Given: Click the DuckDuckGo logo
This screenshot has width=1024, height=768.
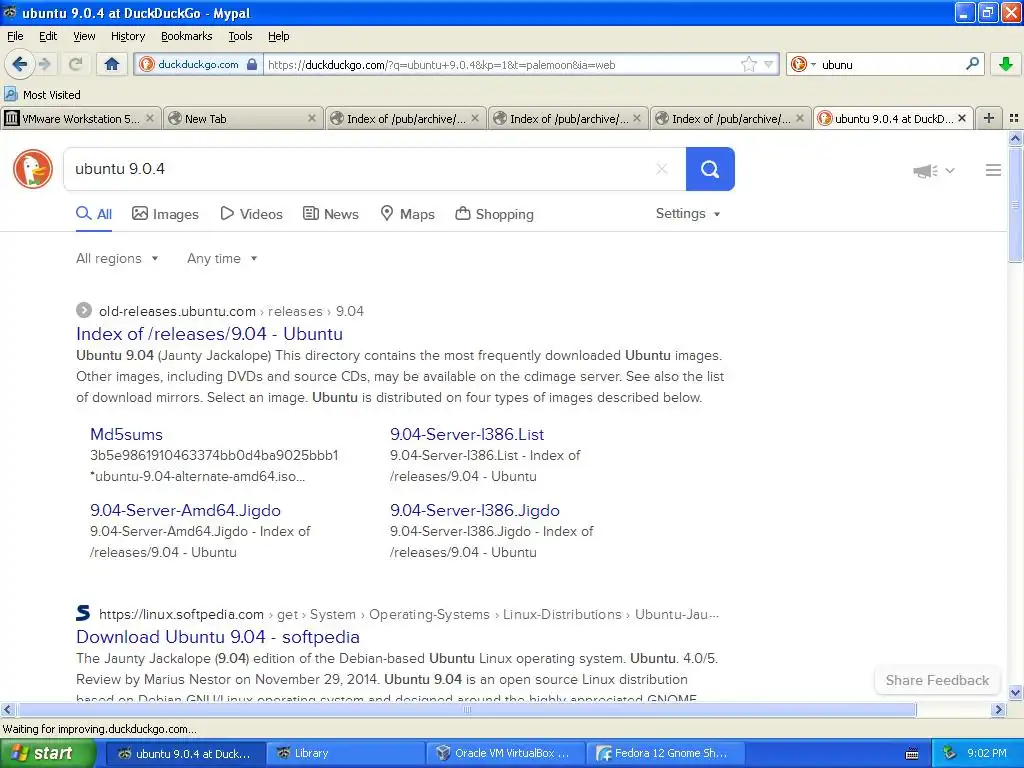Looking at the screenshot, I should click(x=33, y=169).
